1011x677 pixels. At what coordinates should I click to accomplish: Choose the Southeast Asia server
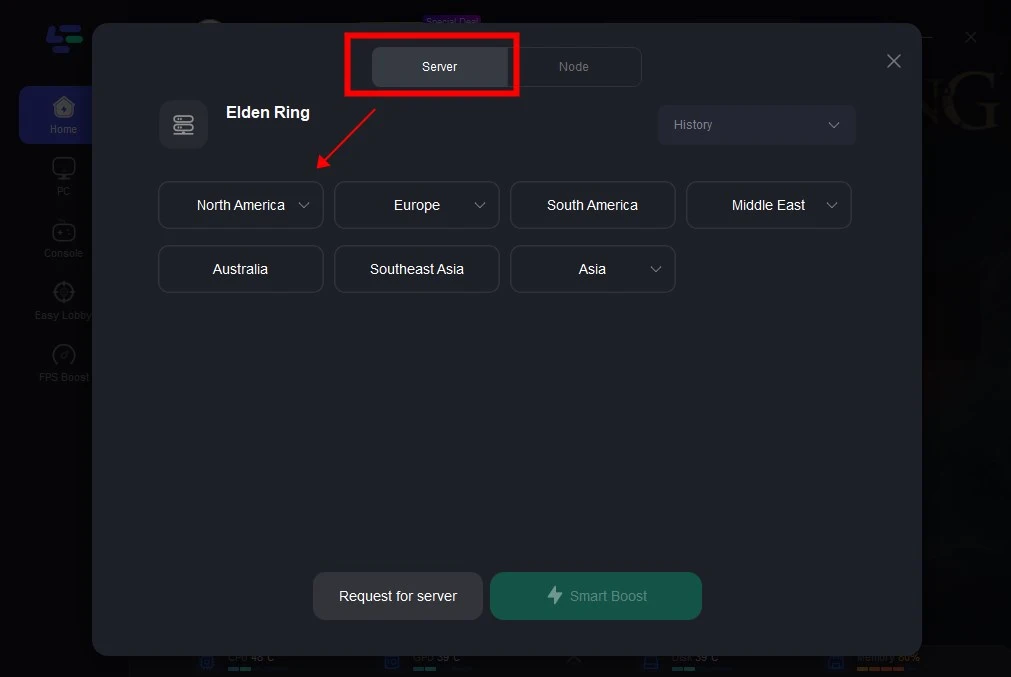point(417,269)
